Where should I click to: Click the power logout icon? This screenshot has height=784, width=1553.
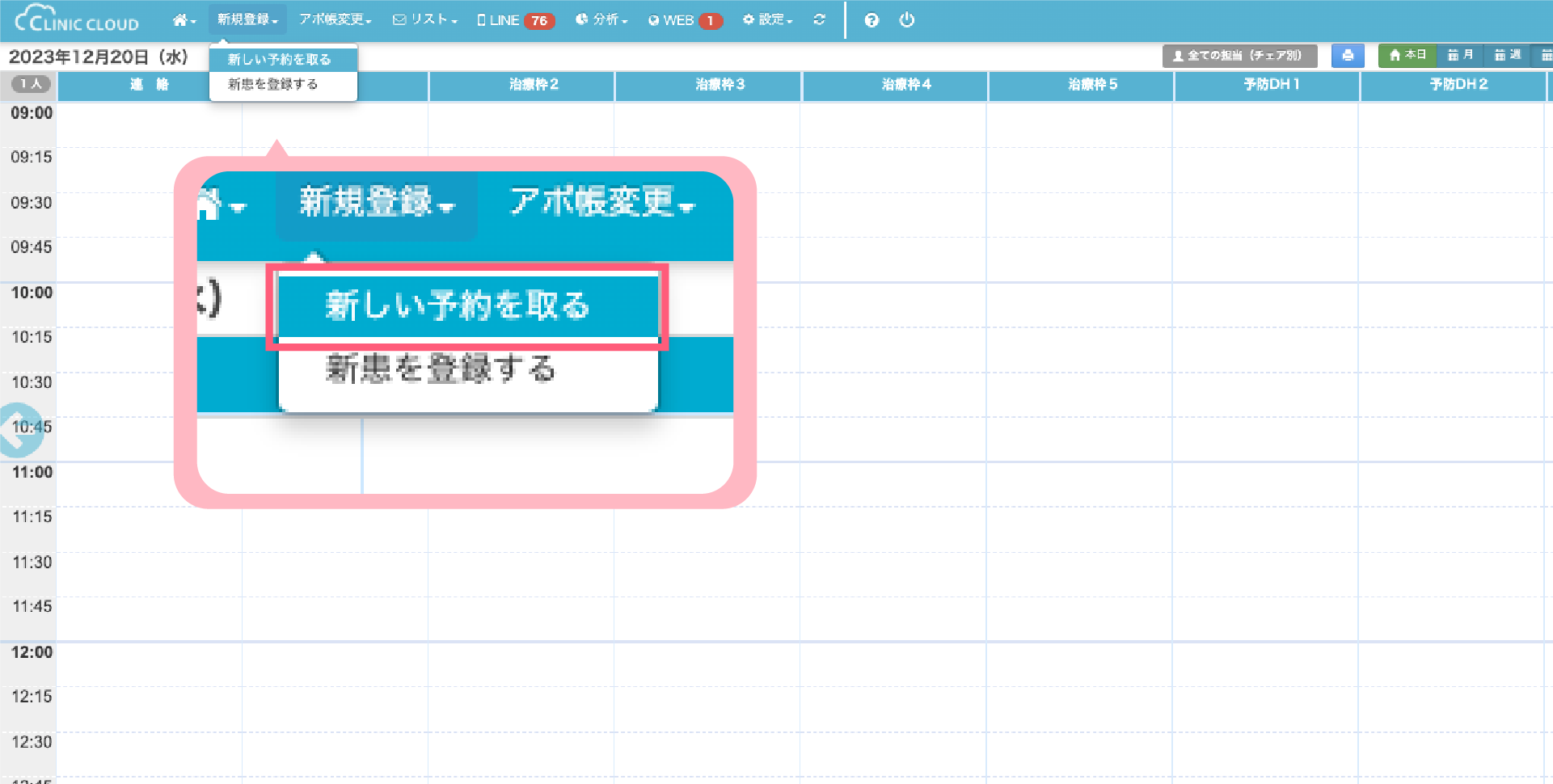(x=906, y=20)
